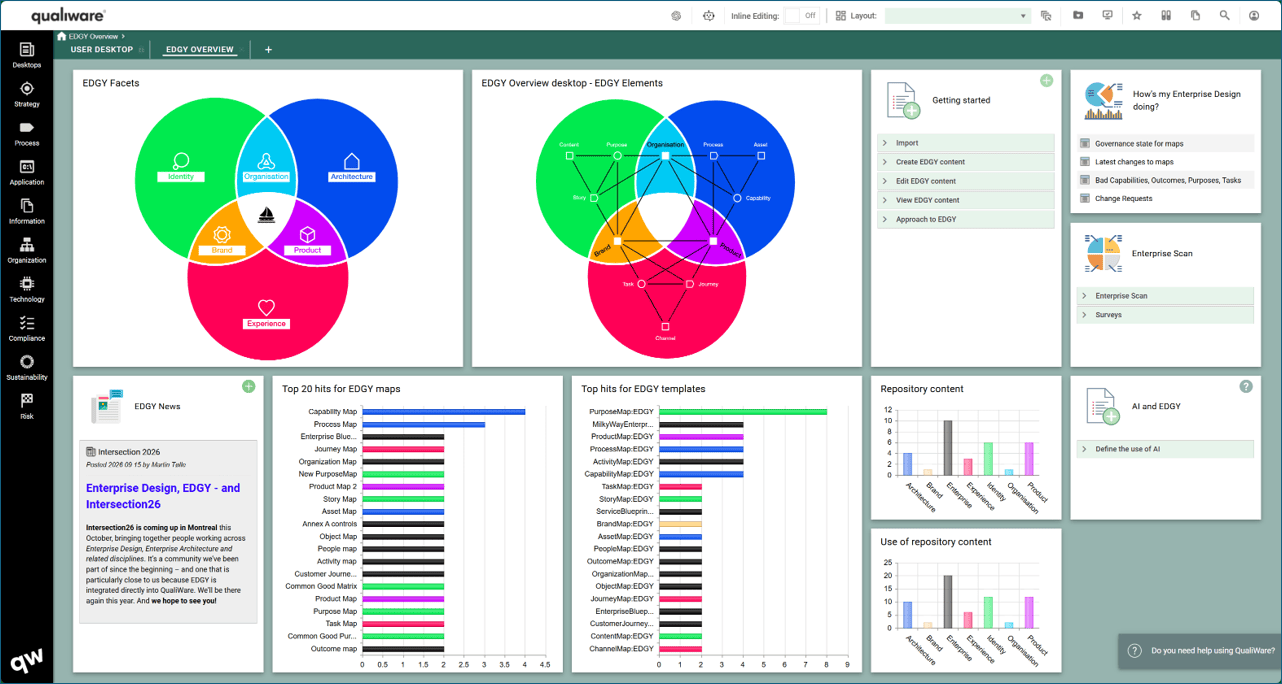Open Governance state for maps link
The width and height of the screenshot is (1282, 684).
pos(1139,144)
